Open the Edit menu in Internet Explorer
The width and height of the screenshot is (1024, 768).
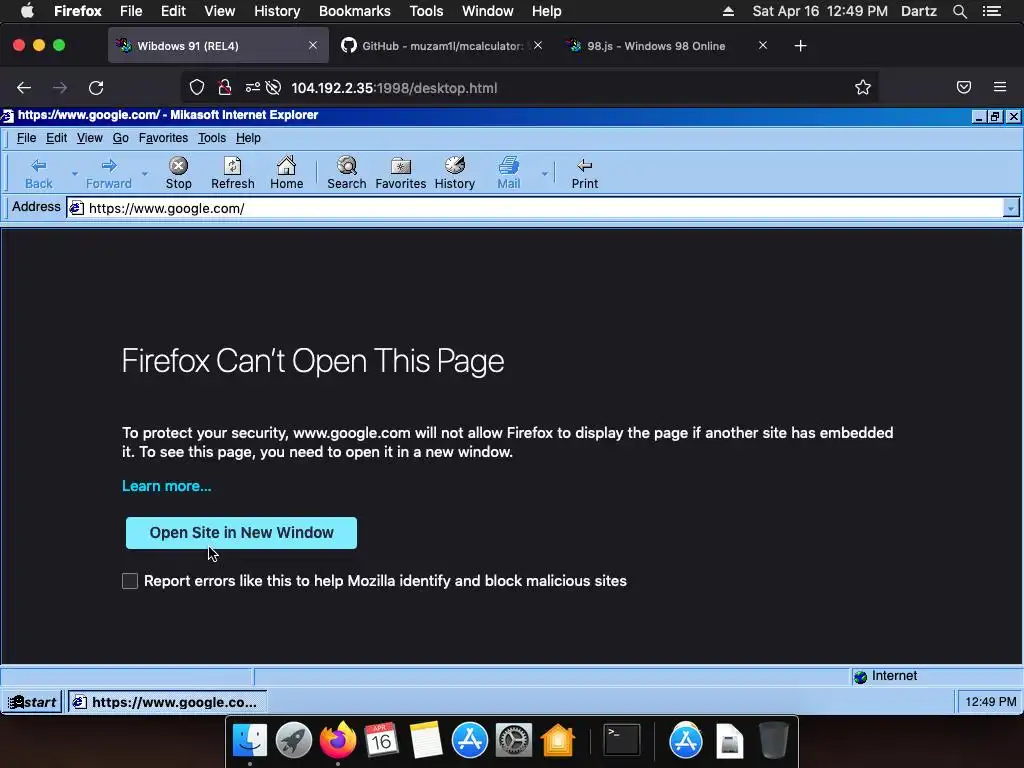[56, 138]
